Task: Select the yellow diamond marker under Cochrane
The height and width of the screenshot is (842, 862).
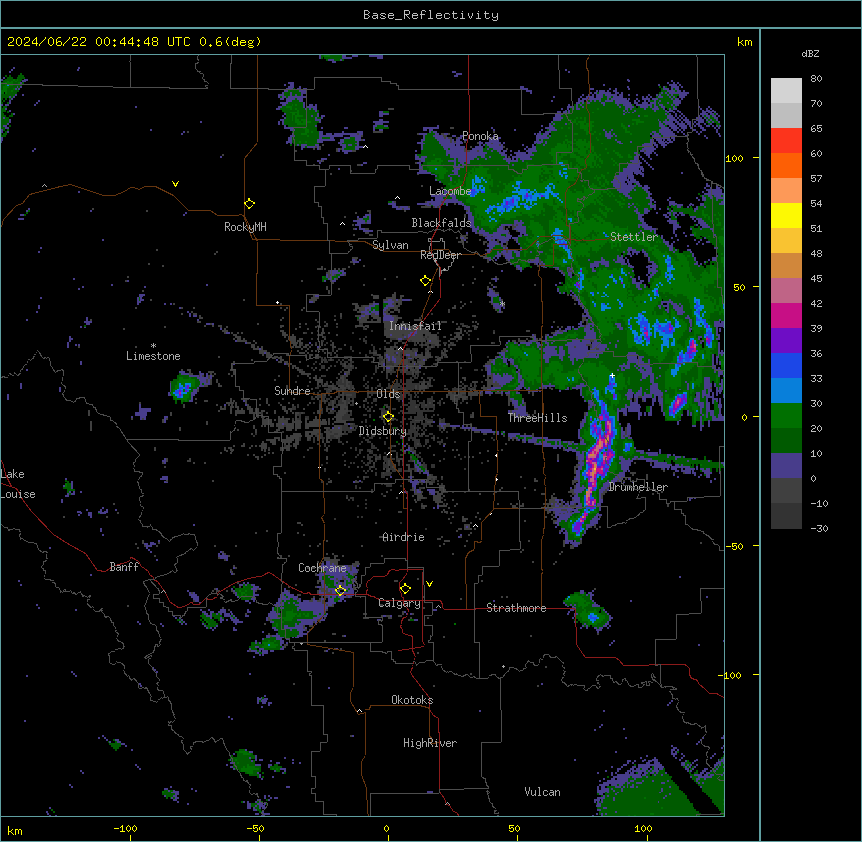Action: coord(340,590)
